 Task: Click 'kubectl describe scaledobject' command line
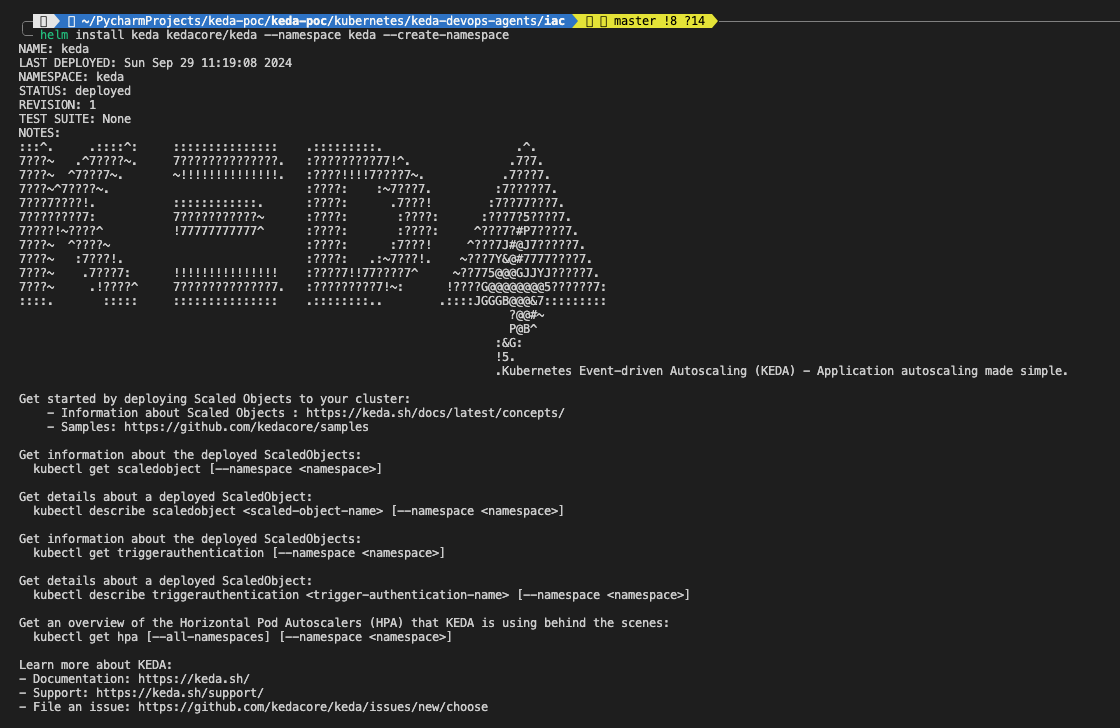coord(299,511)
